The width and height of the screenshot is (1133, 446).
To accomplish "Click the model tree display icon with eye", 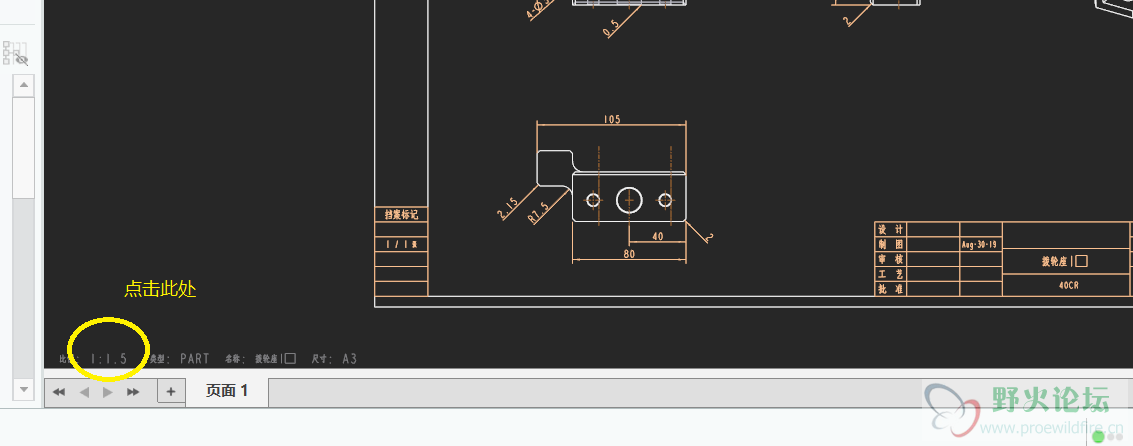I will 15,53.
